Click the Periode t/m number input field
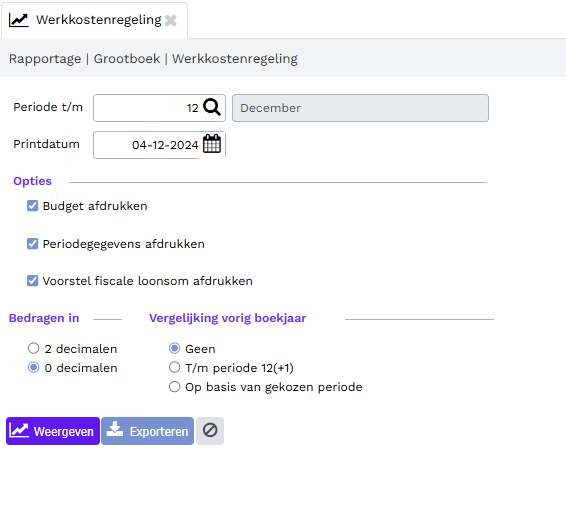This screenshot has width=566, height=532. [147, 108]
